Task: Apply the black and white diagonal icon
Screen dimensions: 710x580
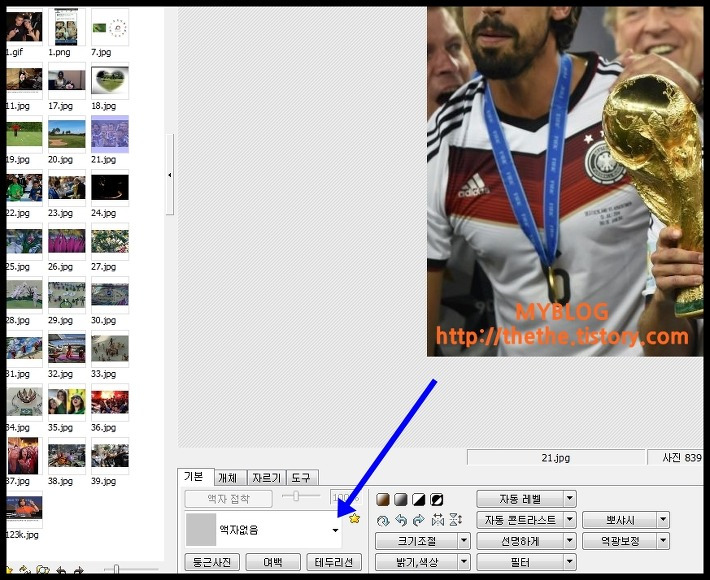Action: point(419,499)
